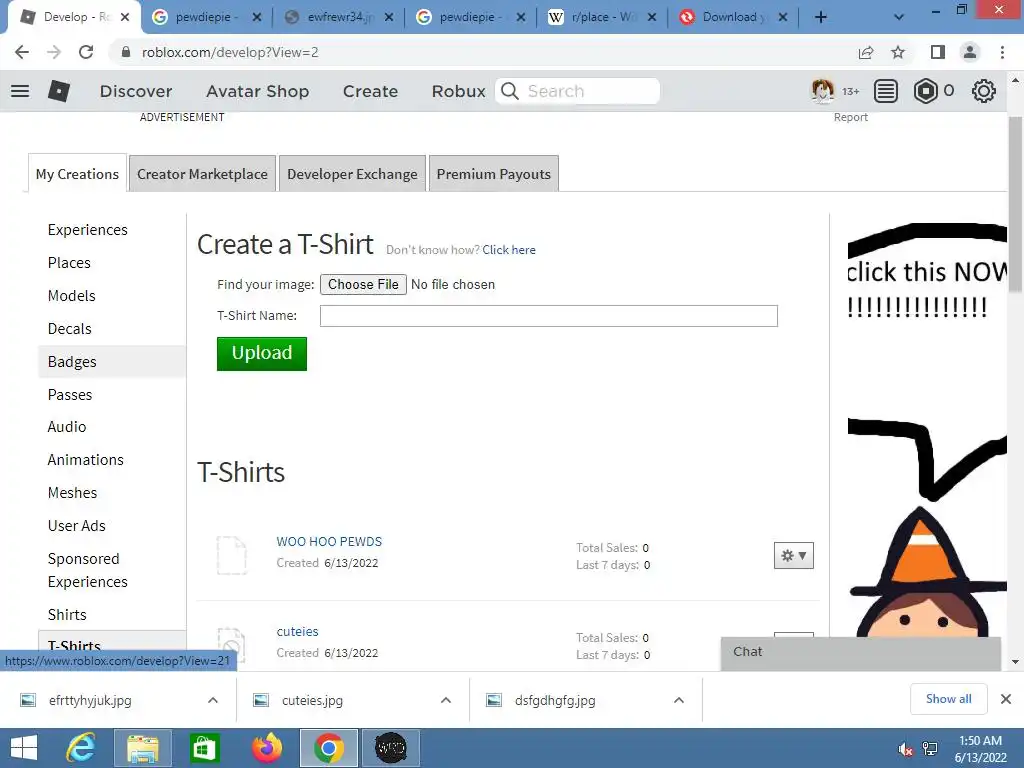The width and height of the screenshot is (1024, 768).
Task: Select Shirts in the sidebar
Action: [x=67, y=615]
